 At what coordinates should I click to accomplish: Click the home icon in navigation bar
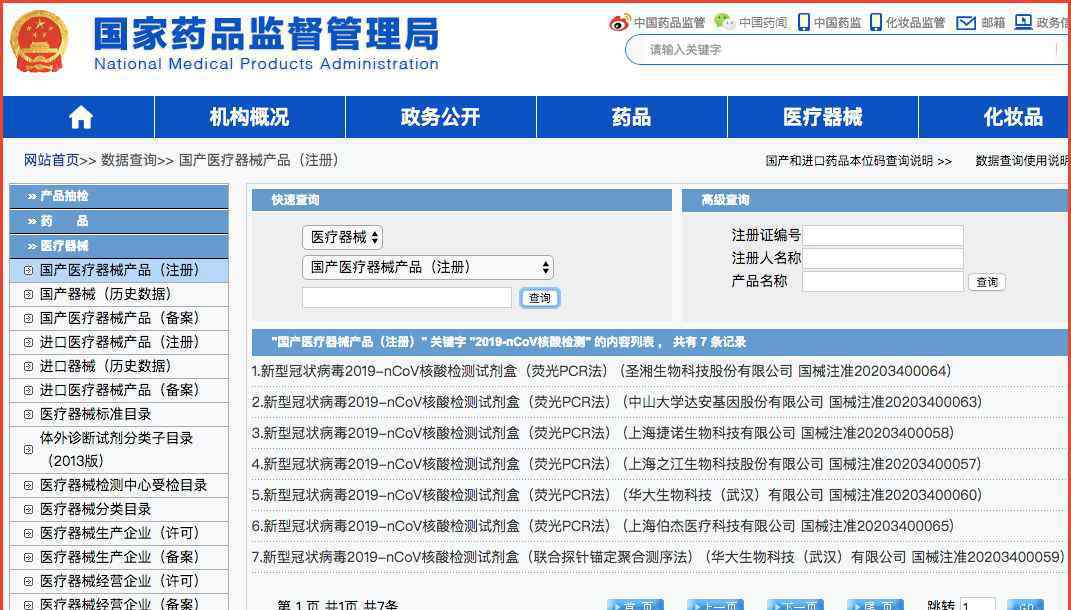pyautogui.click(x=81, y=117)
